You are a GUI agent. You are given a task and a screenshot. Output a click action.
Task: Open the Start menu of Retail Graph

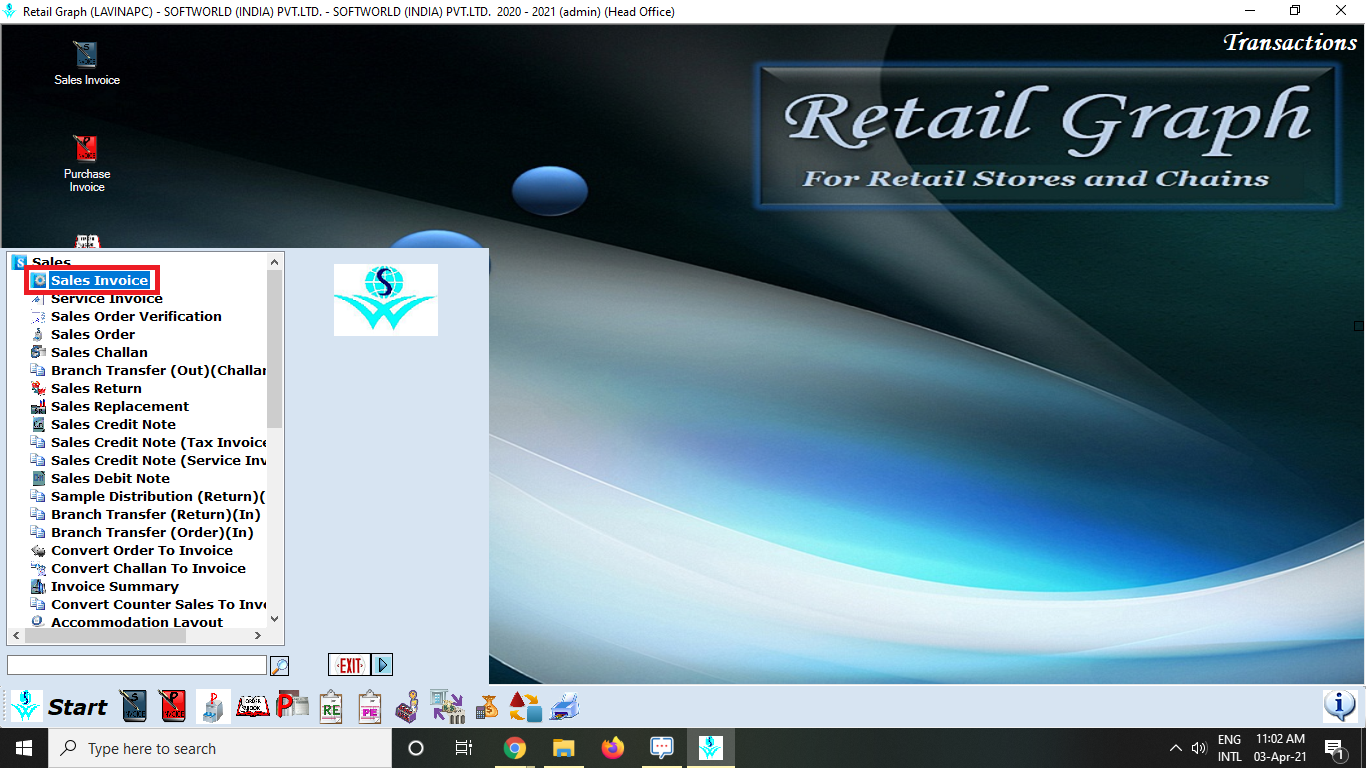(x=78, y=707)
